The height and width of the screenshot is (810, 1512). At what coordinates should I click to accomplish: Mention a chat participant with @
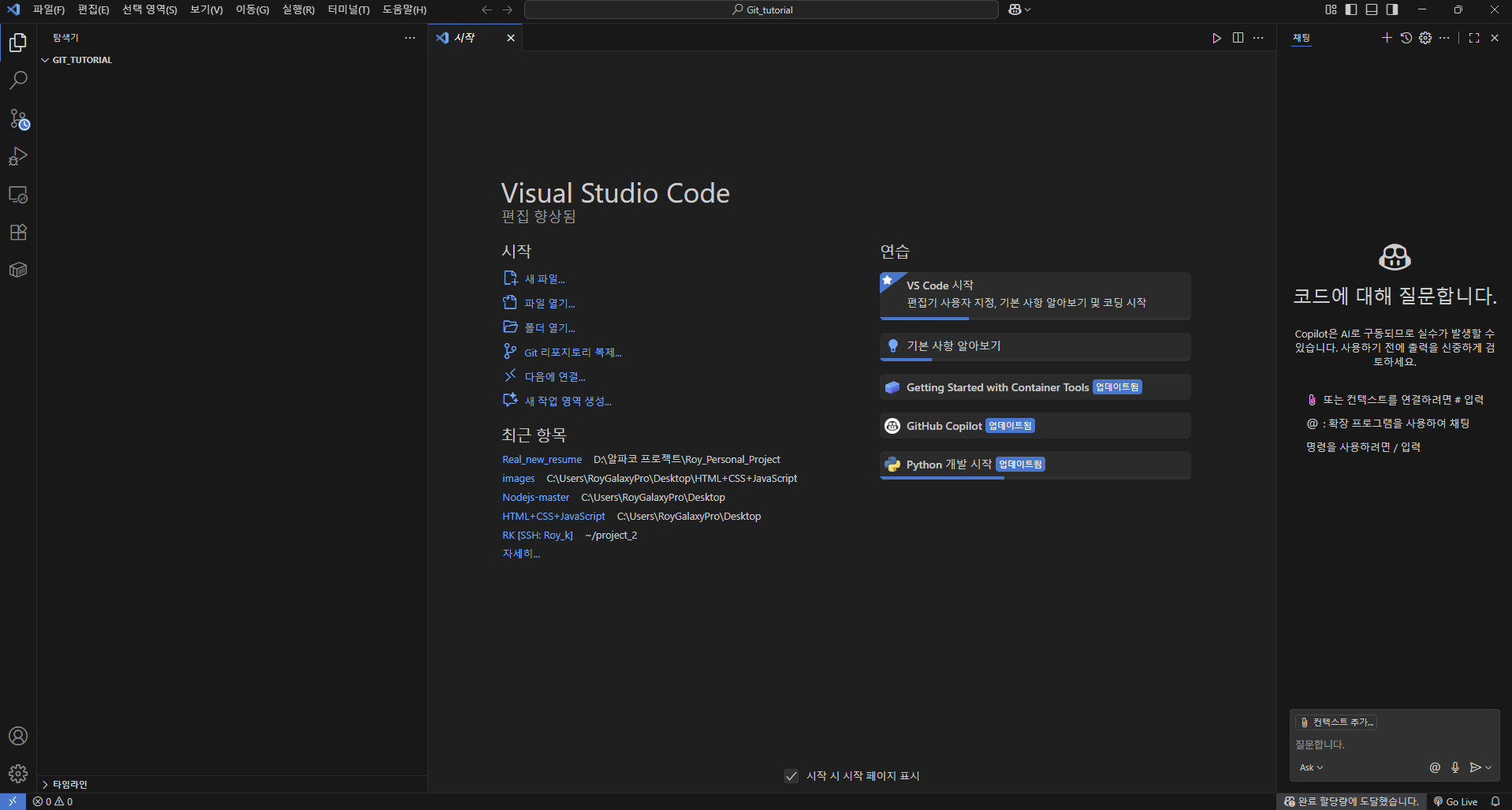[x=1435, y=767]
